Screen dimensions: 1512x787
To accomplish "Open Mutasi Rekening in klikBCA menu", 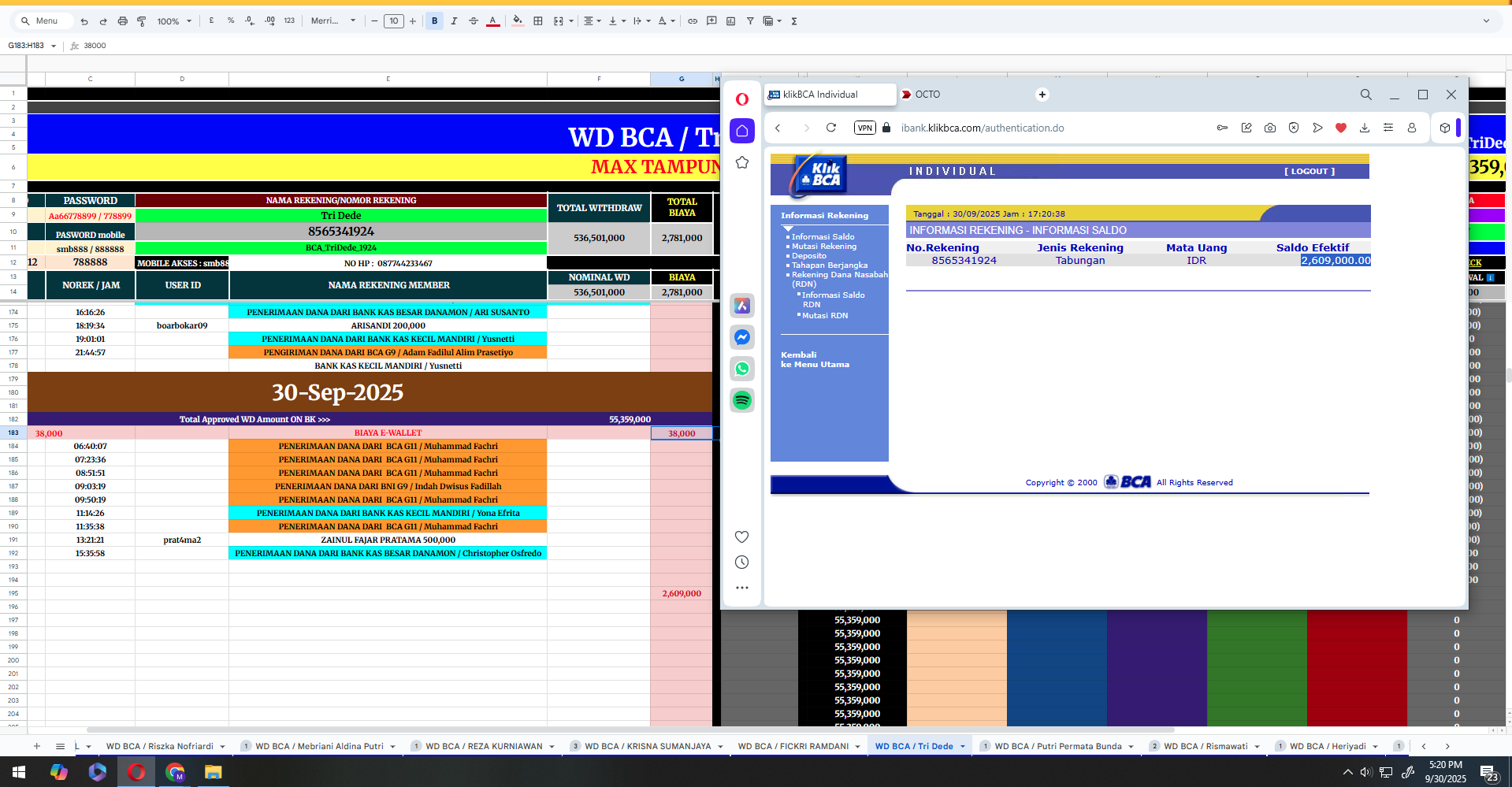I will pyautogui.click(x=823, y=246).
